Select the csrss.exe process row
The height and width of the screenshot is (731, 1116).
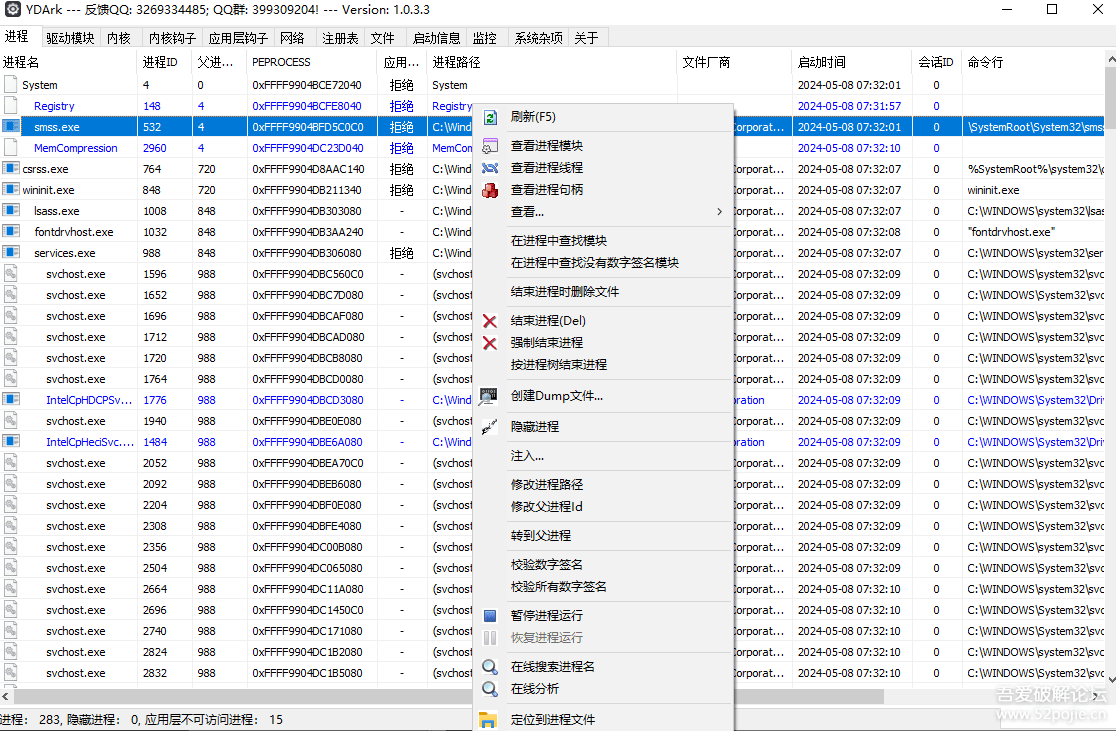[x=46, y=169]
